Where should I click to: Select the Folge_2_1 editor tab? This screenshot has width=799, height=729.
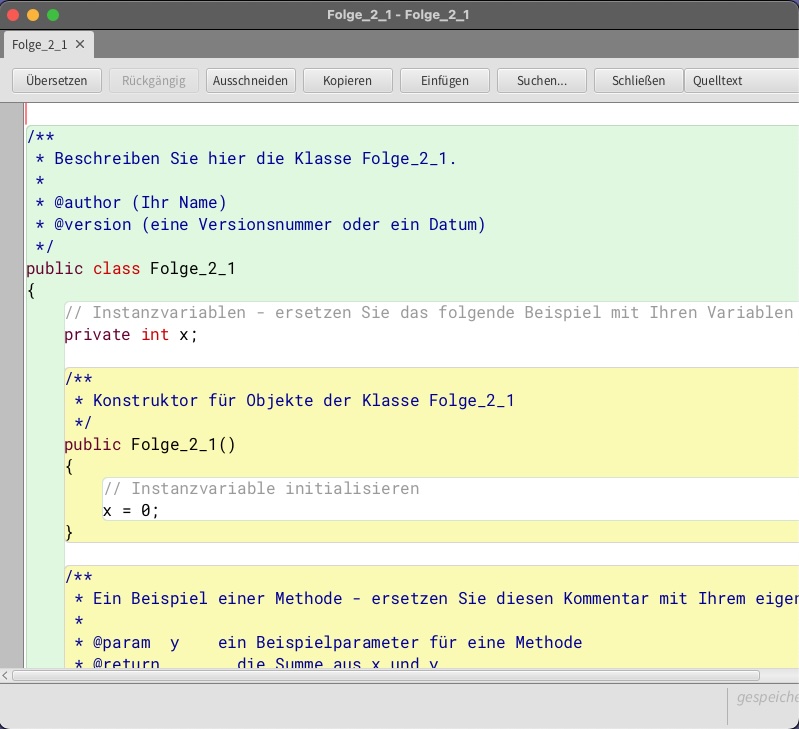tap(40, 45)
